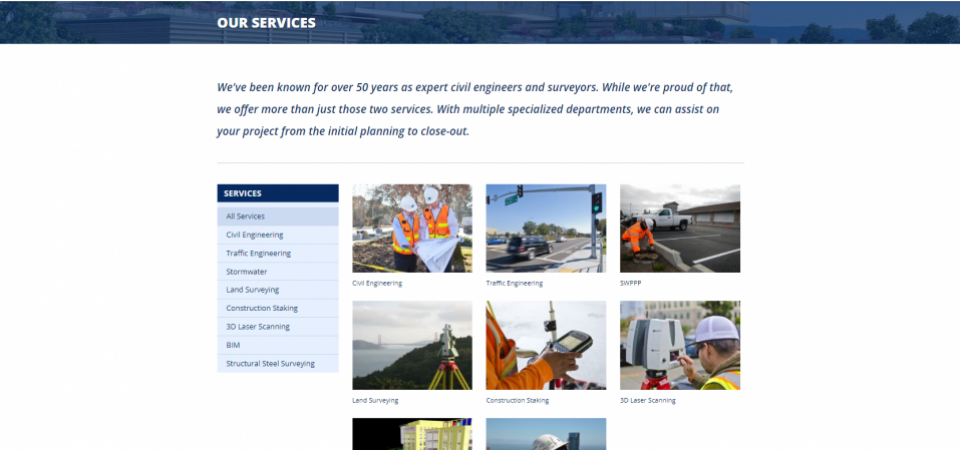960x450 pixels.
Task: Click the OUR SERVICES page heading
Action: pos(266,23)
